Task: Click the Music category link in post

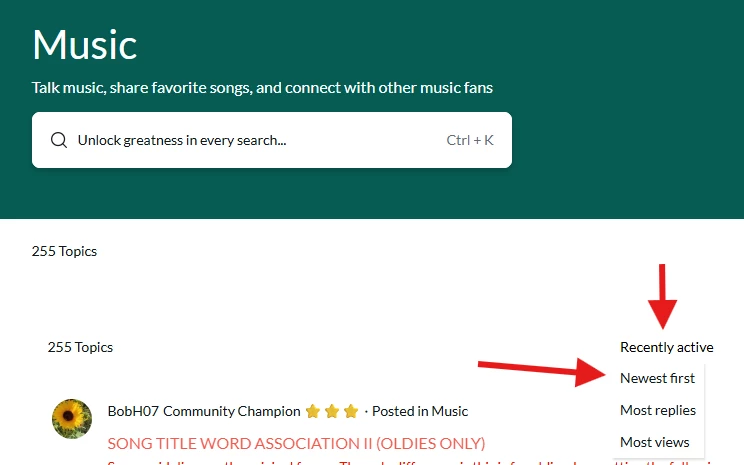Action: pyautogui.click(x=449, y=411)
